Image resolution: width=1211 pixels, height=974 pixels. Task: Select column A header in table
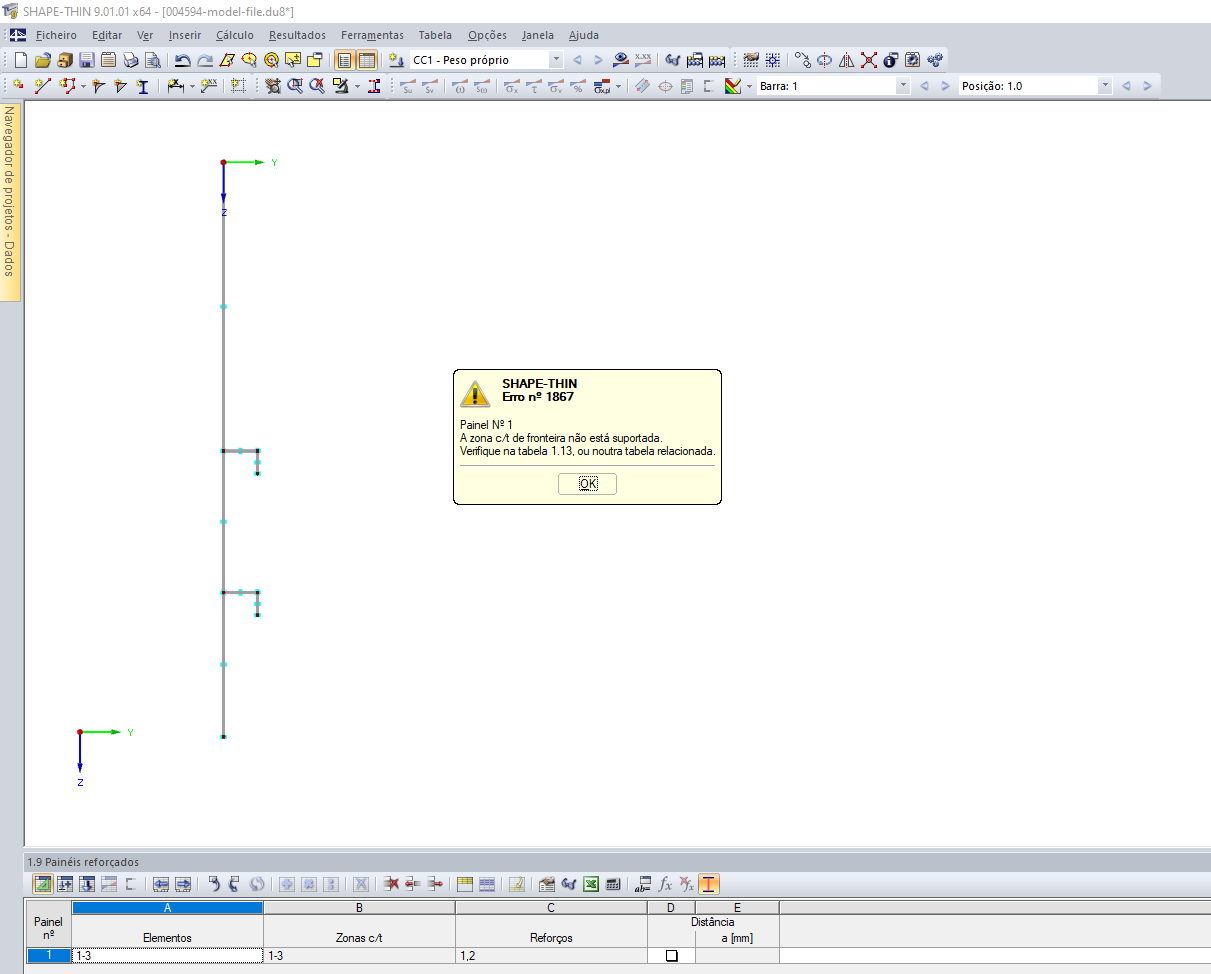(167, 907)
